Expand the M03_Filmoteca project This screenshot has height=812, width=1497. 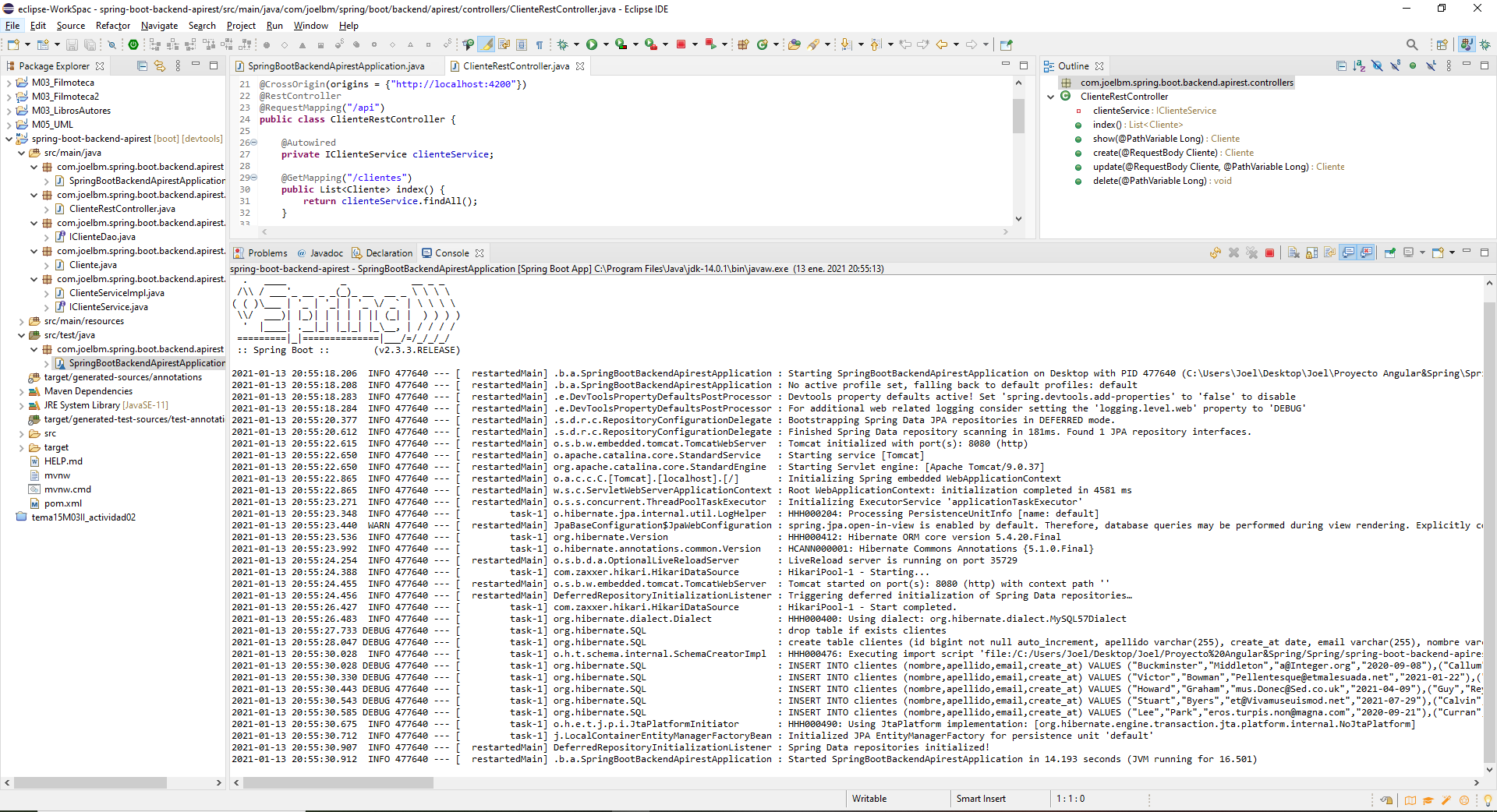coord(9,83)
